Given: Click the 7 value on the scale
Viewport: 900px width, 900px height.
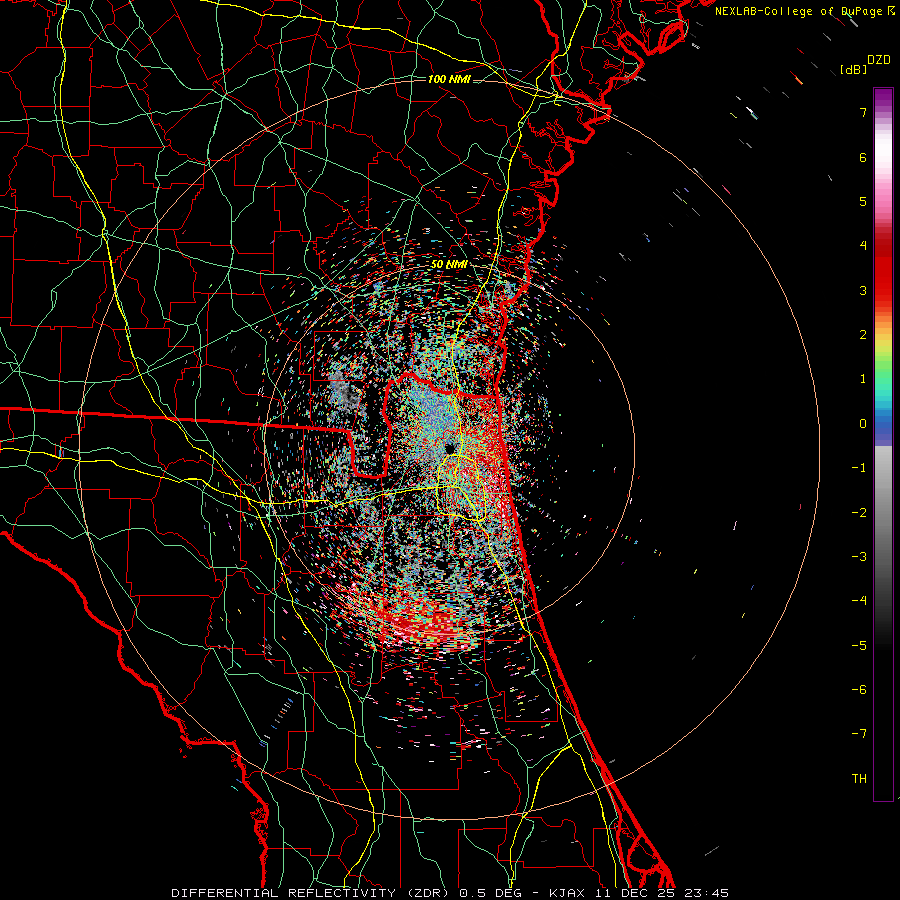Looking at the screenshot, I should tap(863, 112).
